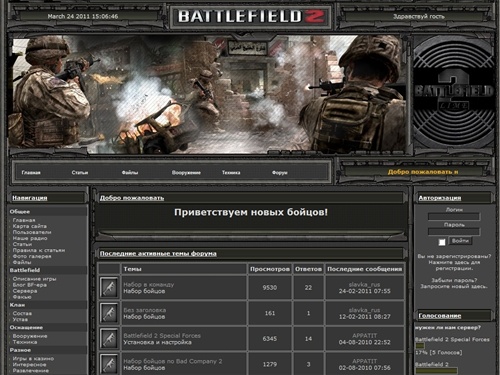Screen dimensions: 500x375
Task: Click Пользователи in sidebar navigation
Action: click(32, 232)
